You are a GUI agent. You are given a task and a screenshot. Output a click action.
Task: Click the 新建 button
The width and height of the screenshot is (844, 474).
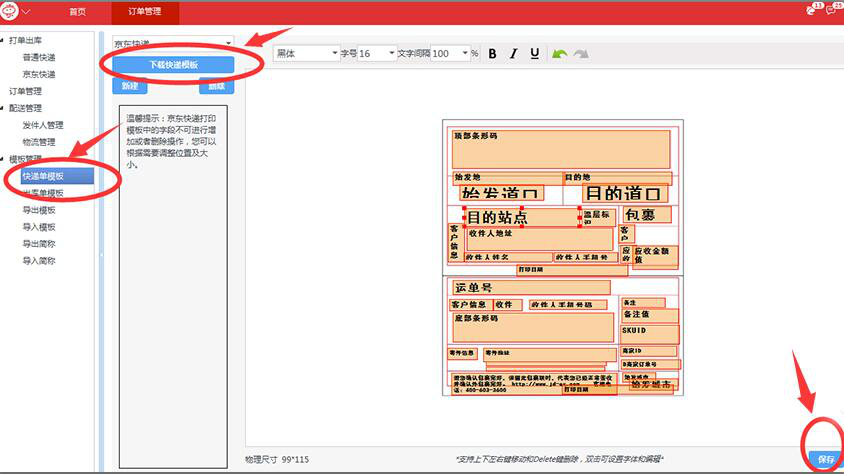[x=129, y=87]
